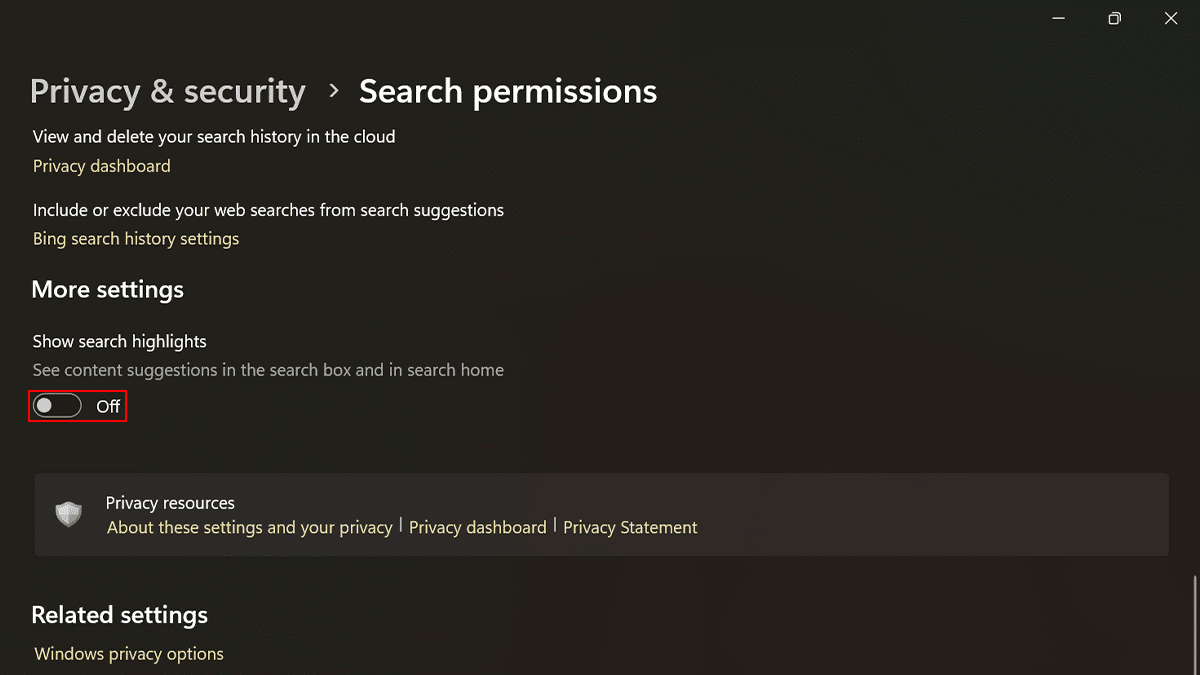Restore down the Settings window
Viewport: 1200px width, 675px height.
point(1114,18)
